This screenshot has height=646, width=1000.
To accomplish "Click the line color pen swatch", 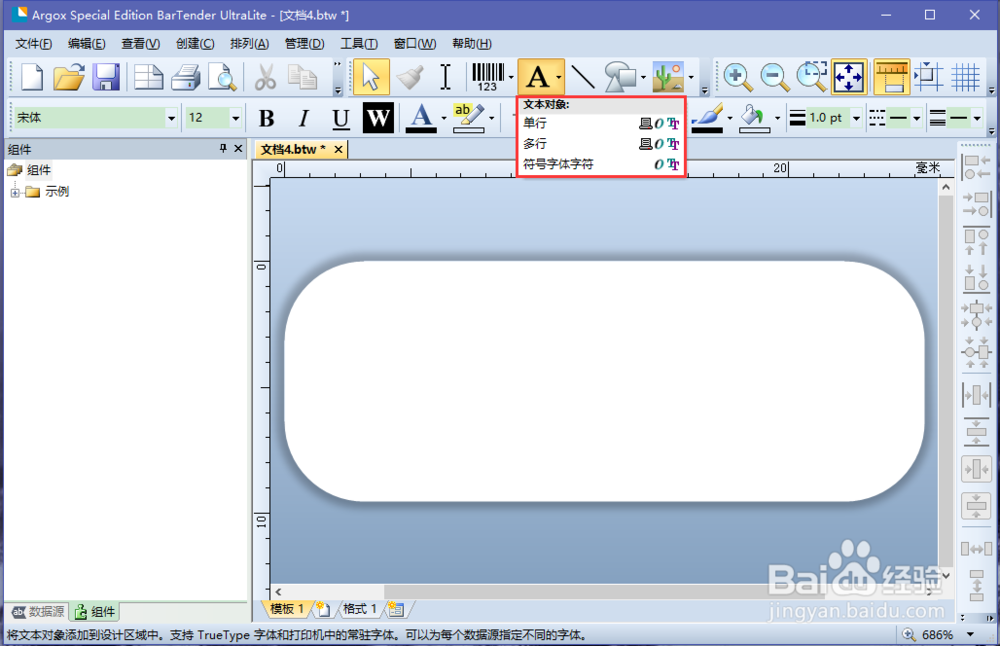I will pos(707,118).
